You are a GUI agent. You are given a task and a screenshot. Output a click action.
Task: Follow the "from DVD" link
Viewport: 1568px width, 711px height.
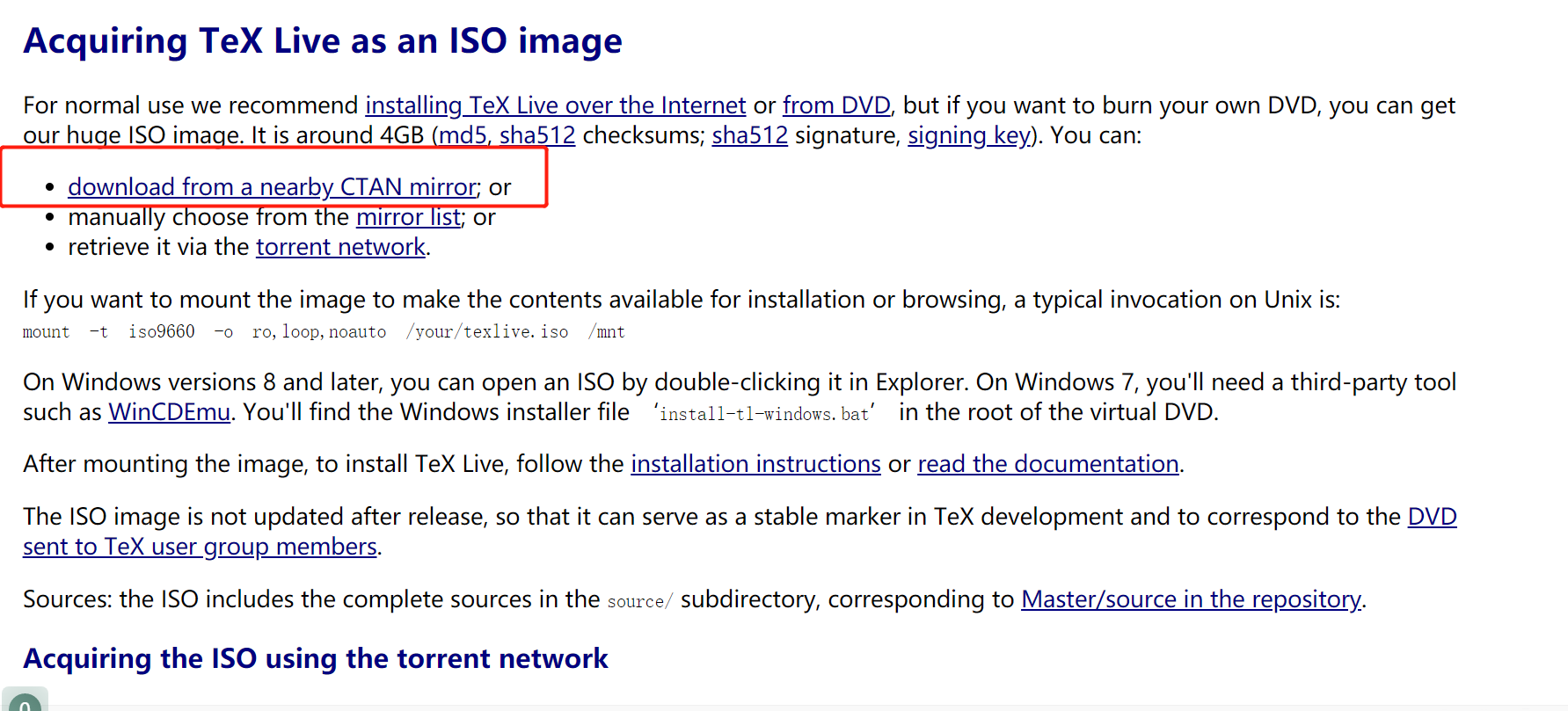coord(836,105)
